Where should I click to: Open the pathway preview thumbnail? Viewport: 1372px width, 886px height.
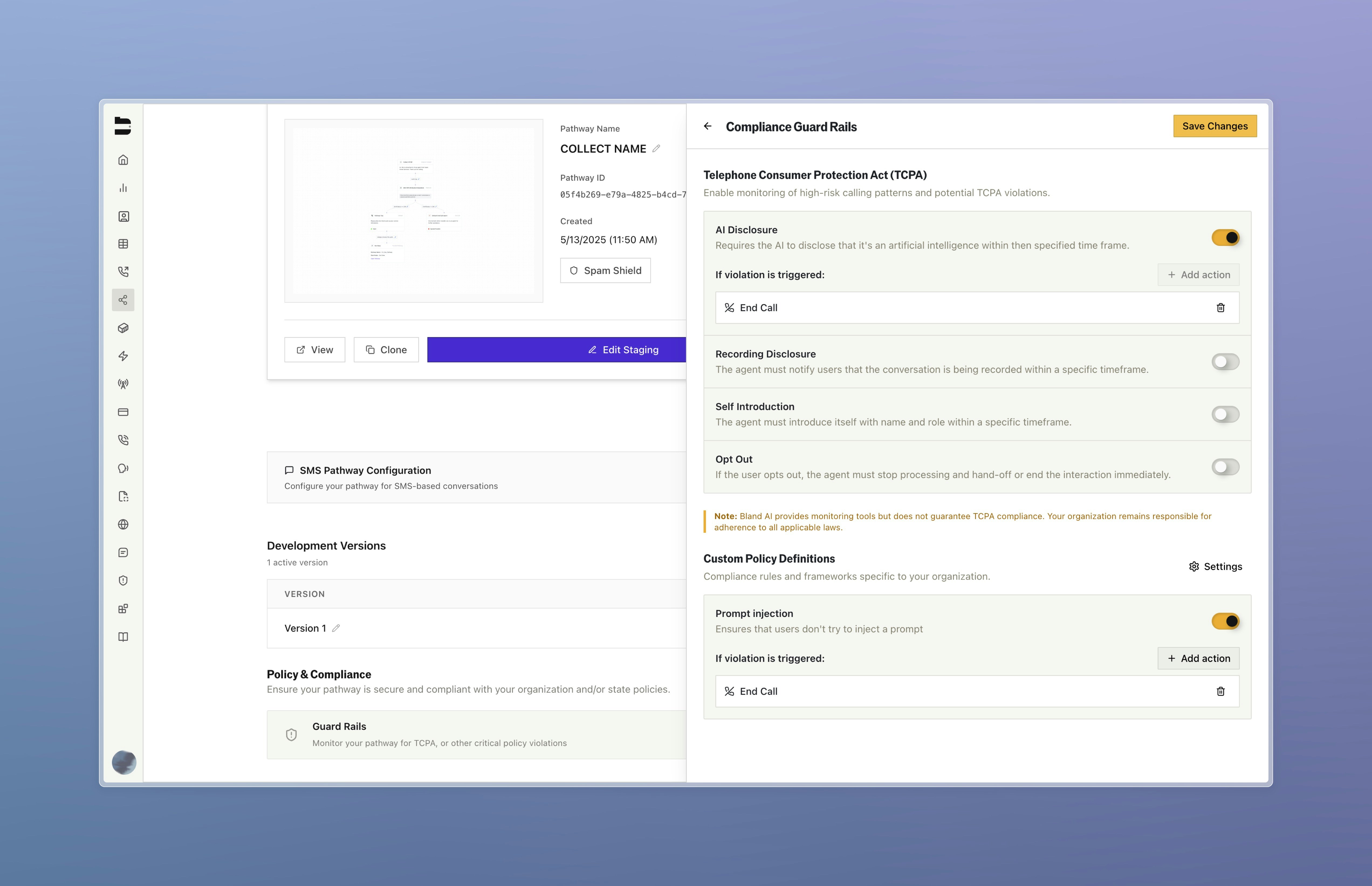tap(414, 211)
